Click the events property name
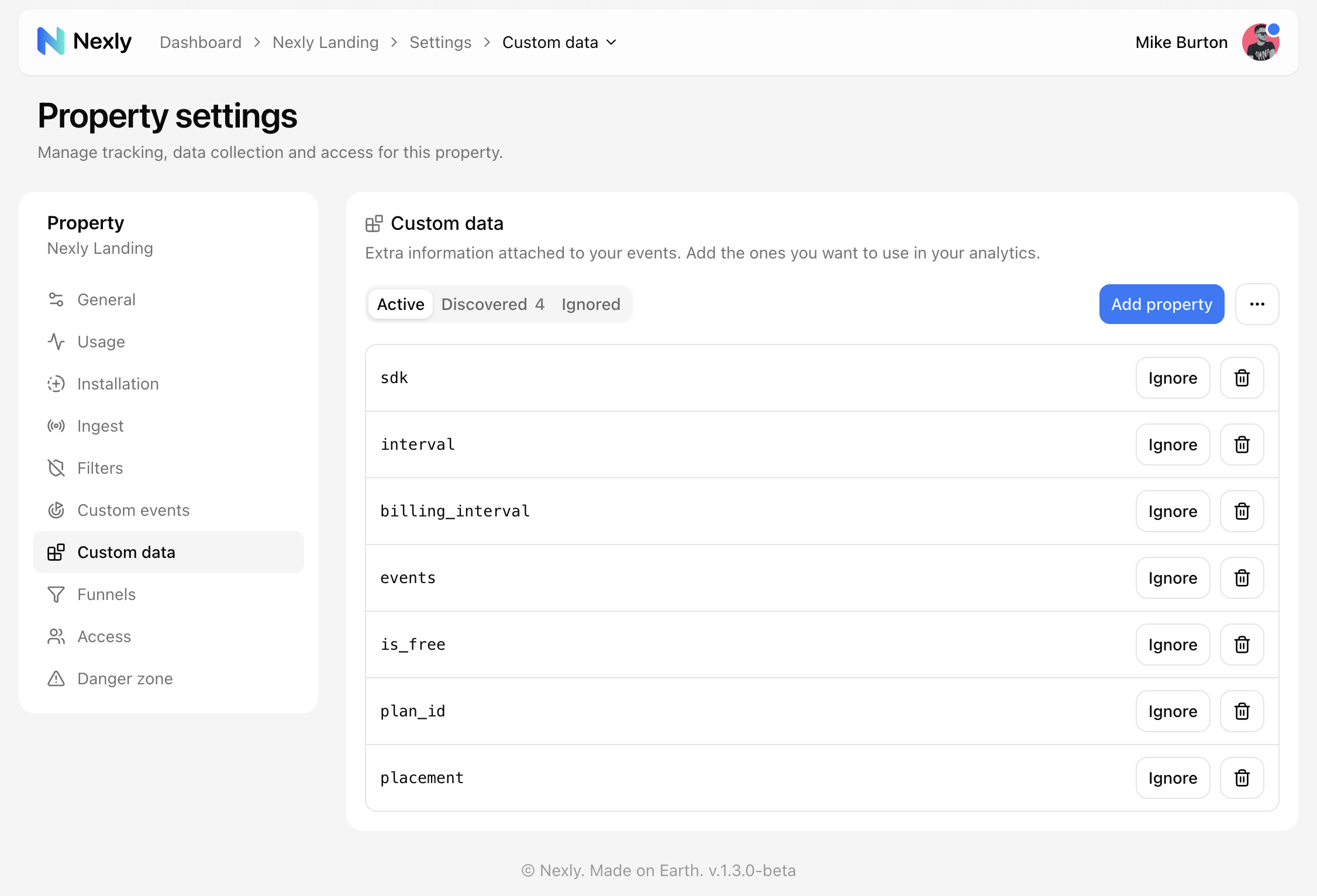 point(408,578)
